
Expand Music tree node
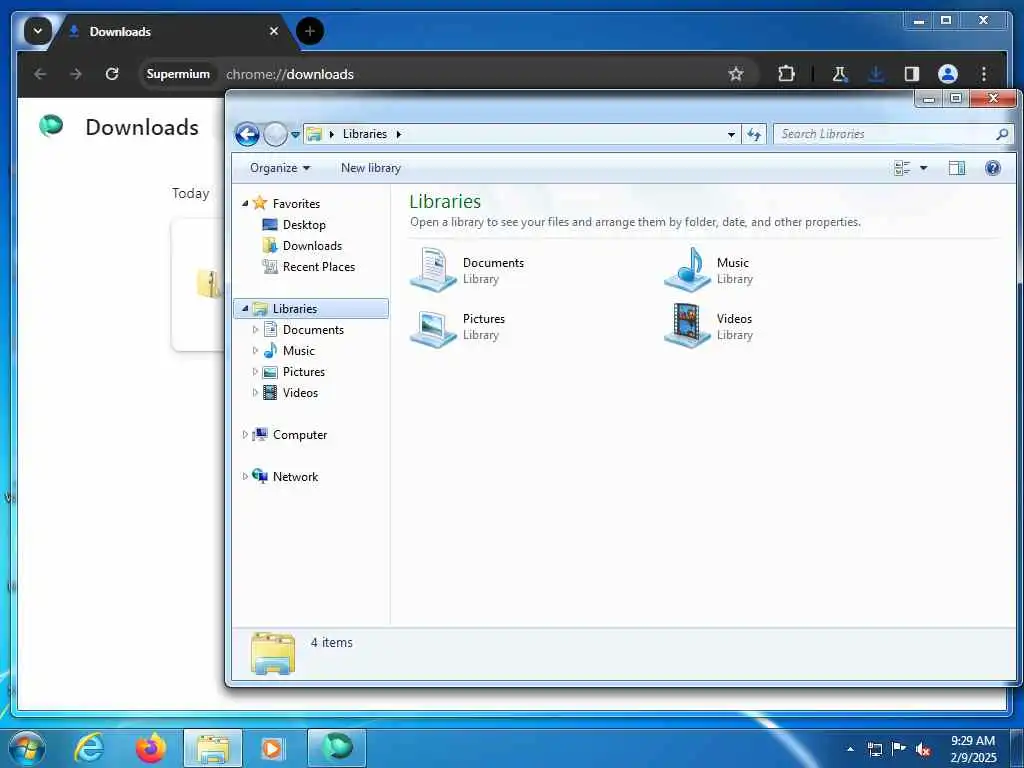255,351
